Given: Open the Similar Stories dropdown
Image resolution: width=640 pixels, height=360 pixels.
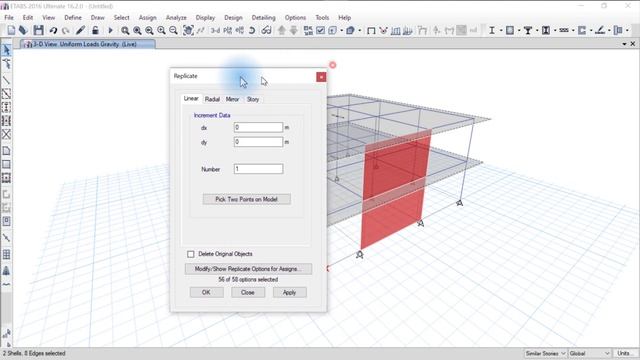Looking at the screenshot, I should tap(545, 353).
